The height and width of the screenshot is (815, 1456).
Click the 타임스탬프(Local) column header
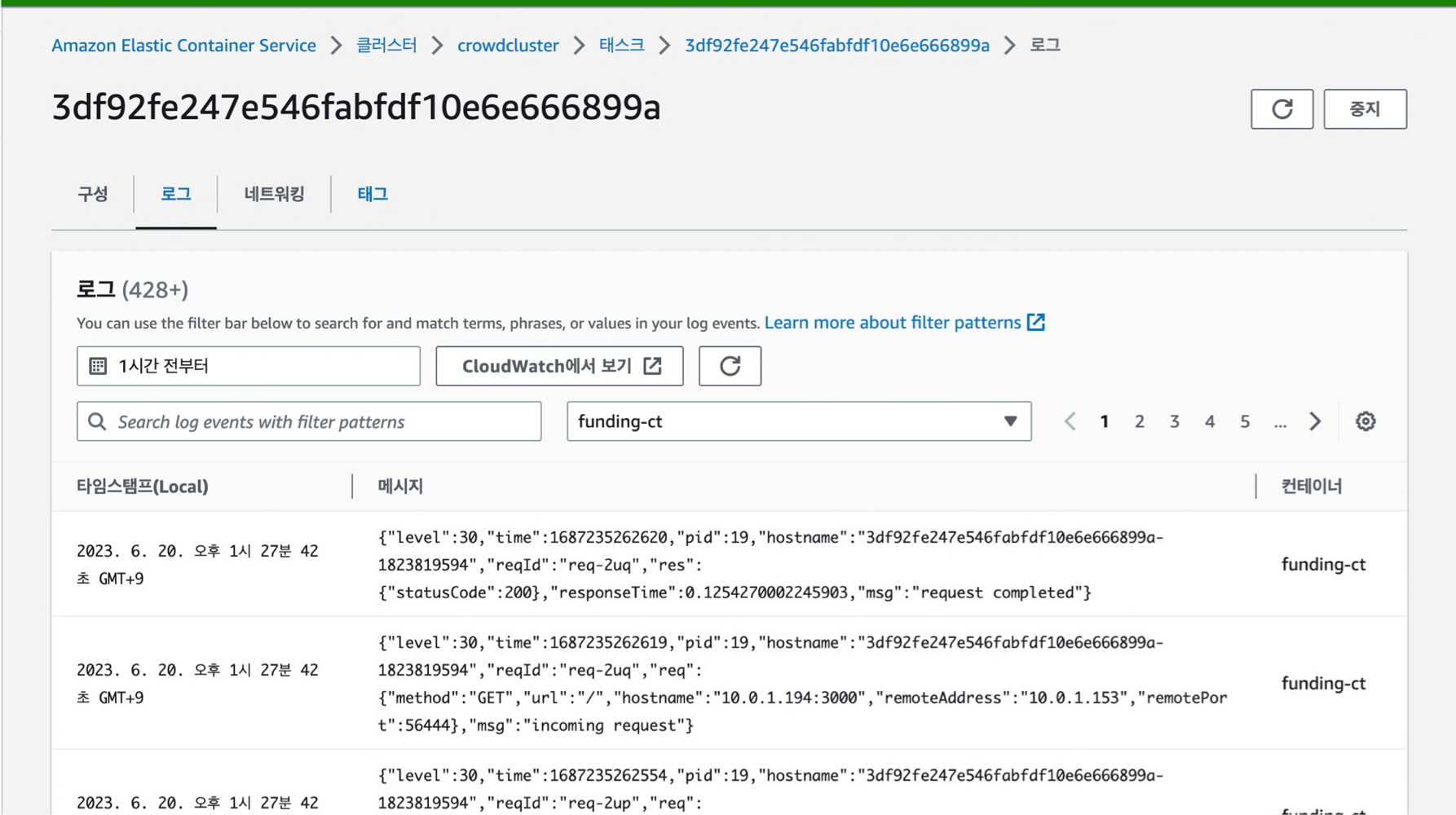[143, 487]
